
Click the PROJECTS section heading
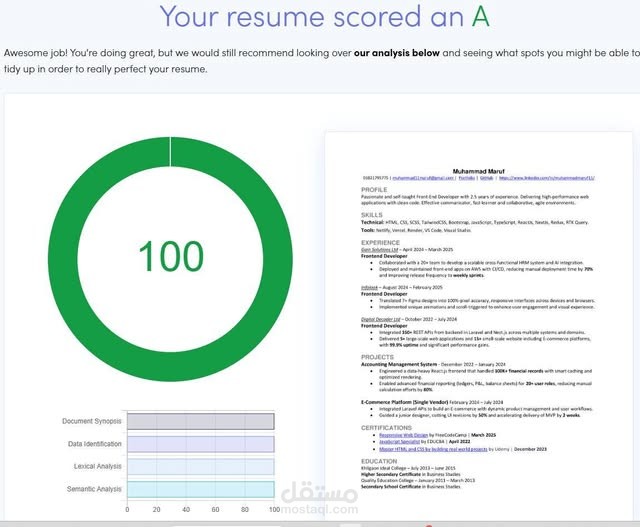[x=377, y=357]
